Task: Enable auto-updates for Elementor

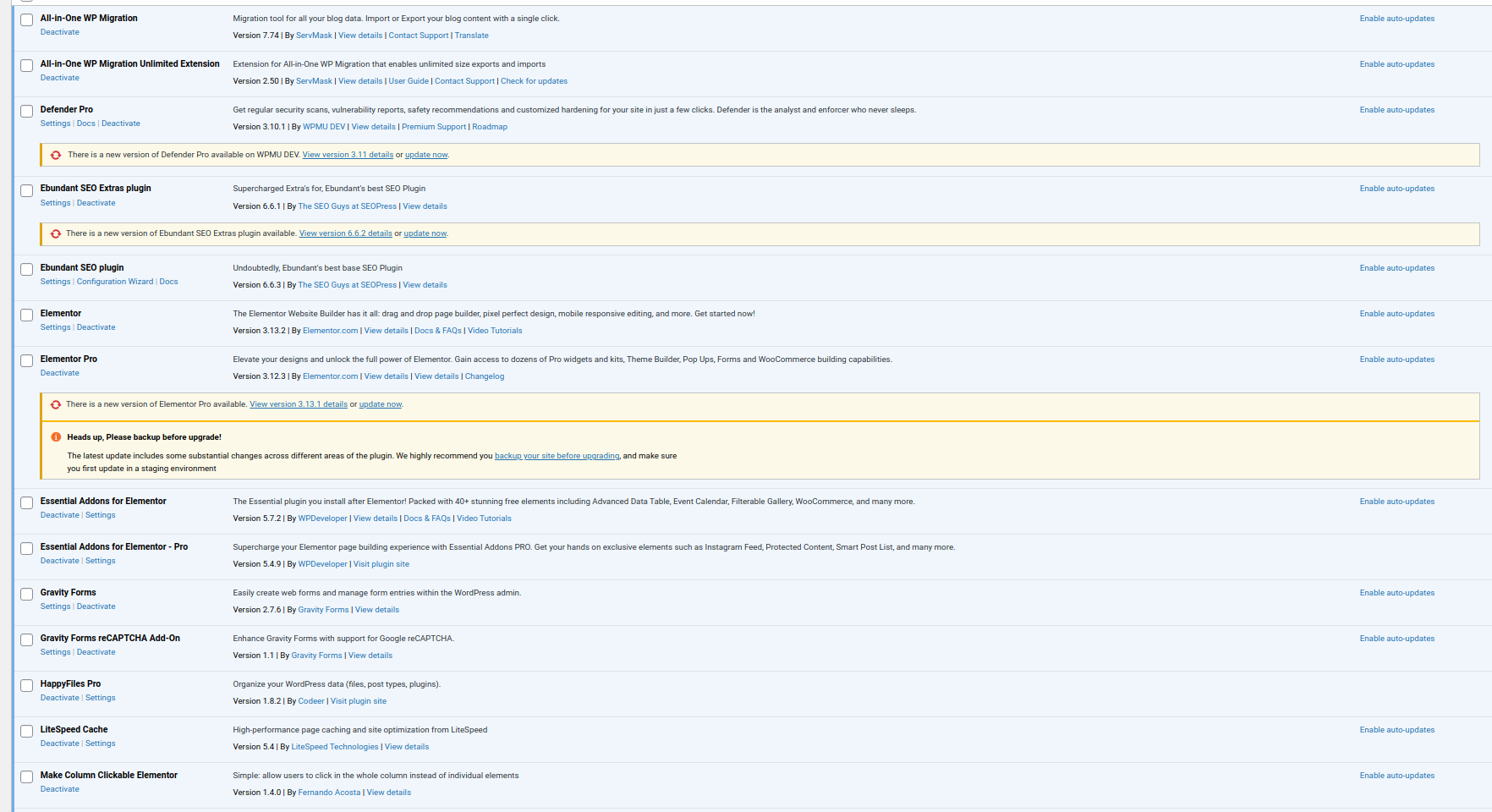Action: tap(1396, 314)
